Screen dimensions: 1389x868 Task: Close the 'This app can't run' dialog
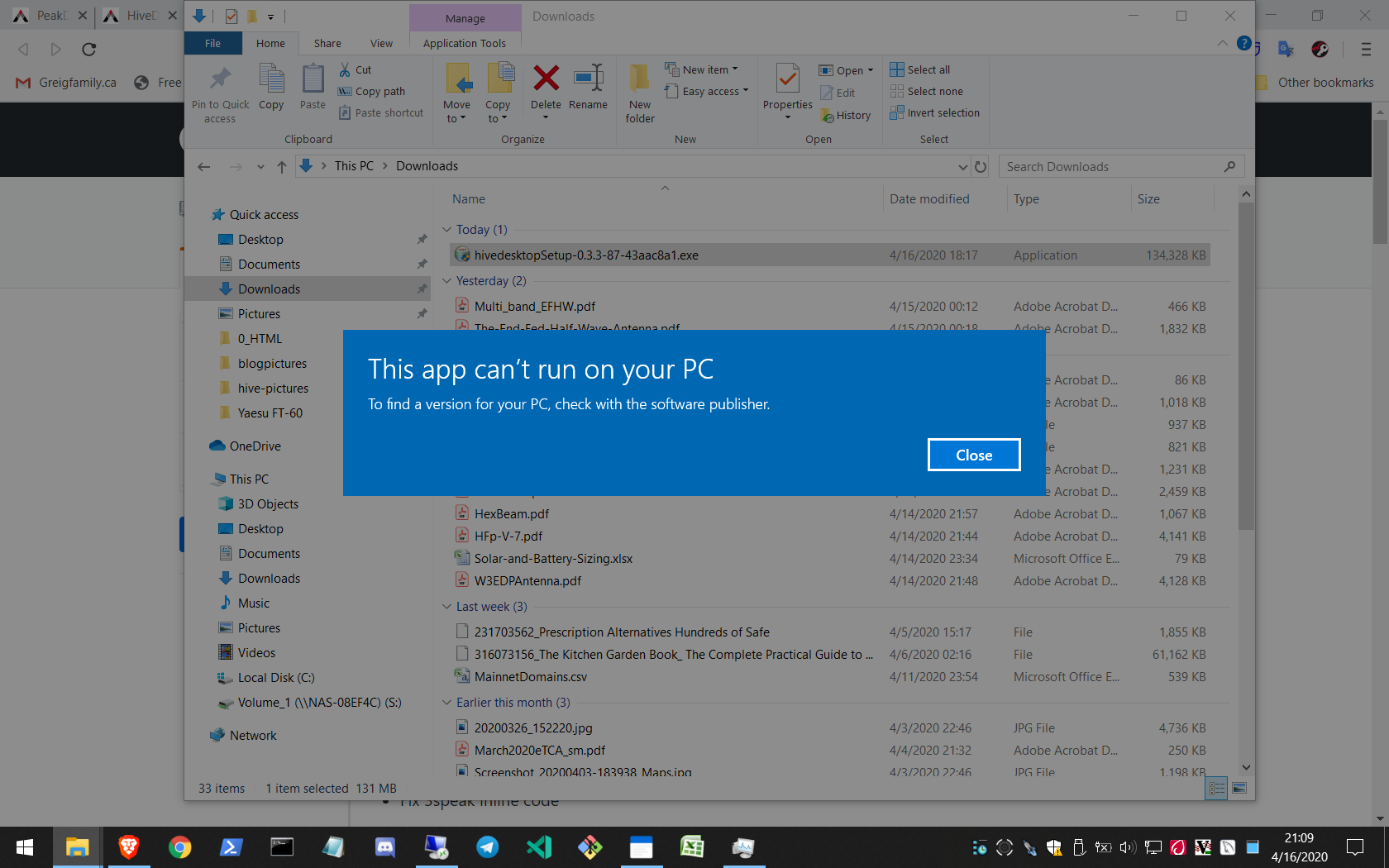[974, 455]
